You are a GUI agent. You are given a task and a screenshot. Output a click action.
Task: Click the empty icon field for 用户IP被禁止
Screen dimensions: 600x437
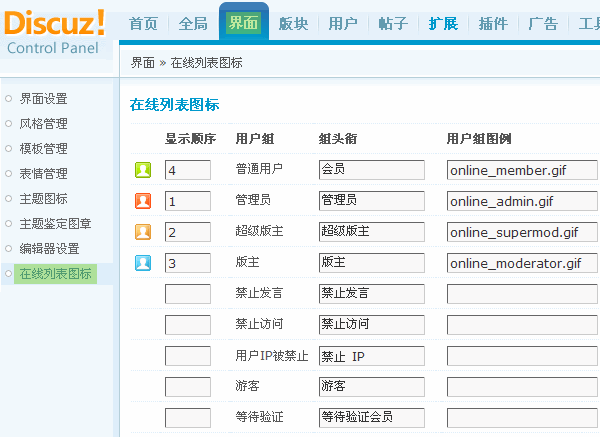tap(522, 356)
